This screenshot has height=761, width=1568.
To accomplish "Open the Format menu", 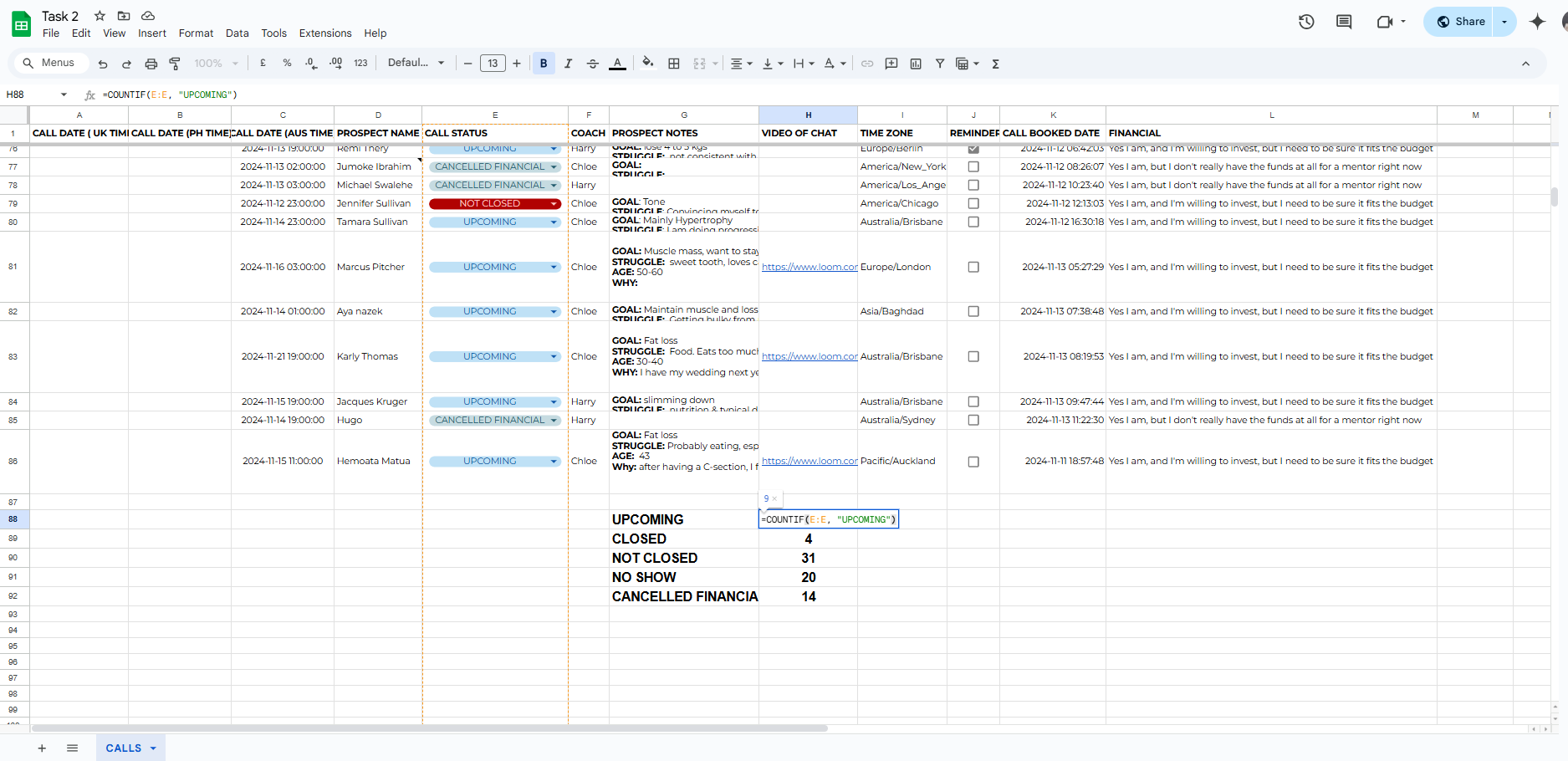I will (196, 33).
